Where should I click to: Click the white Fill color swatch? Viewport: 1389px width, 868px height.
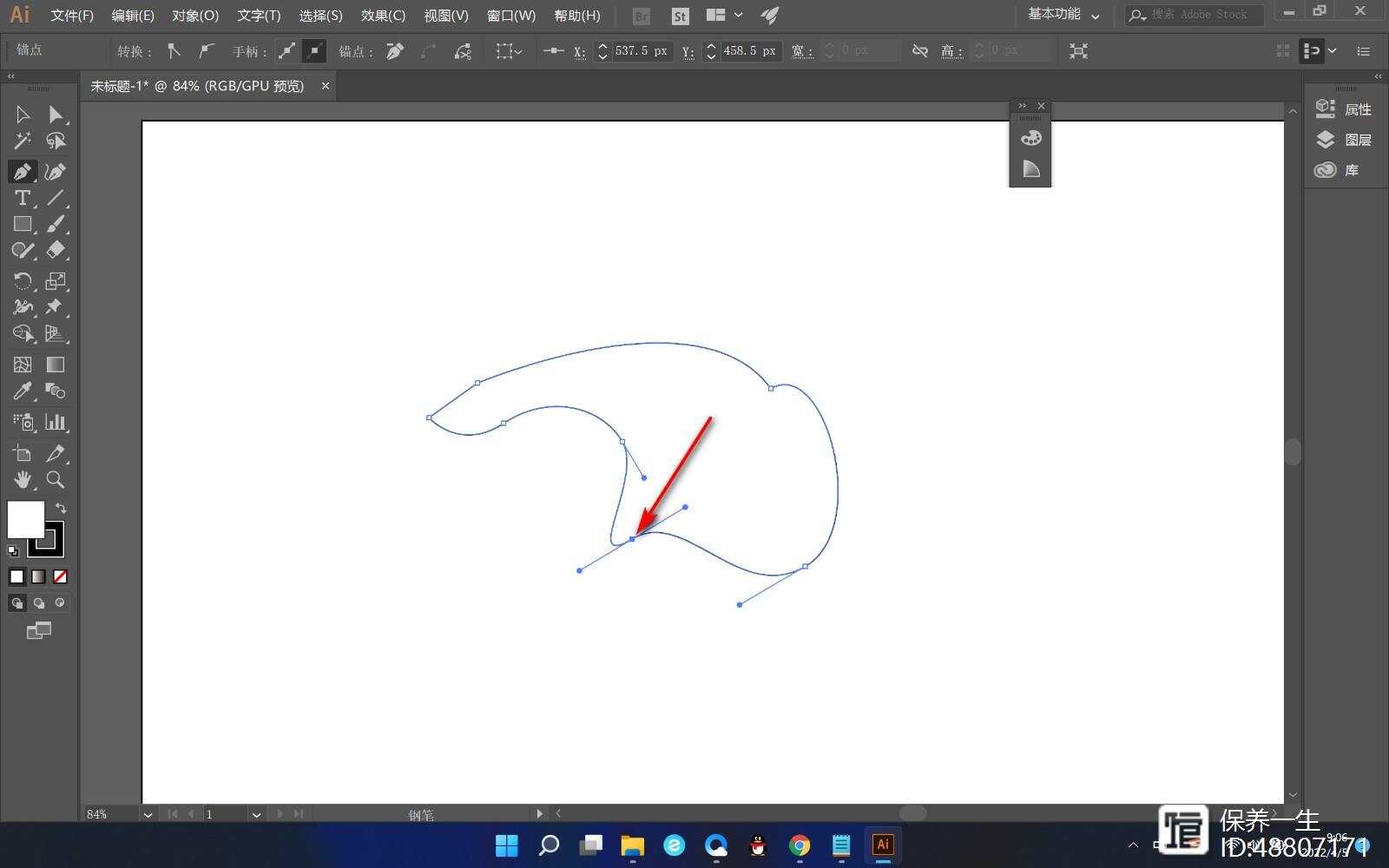[x=25, y=519]
